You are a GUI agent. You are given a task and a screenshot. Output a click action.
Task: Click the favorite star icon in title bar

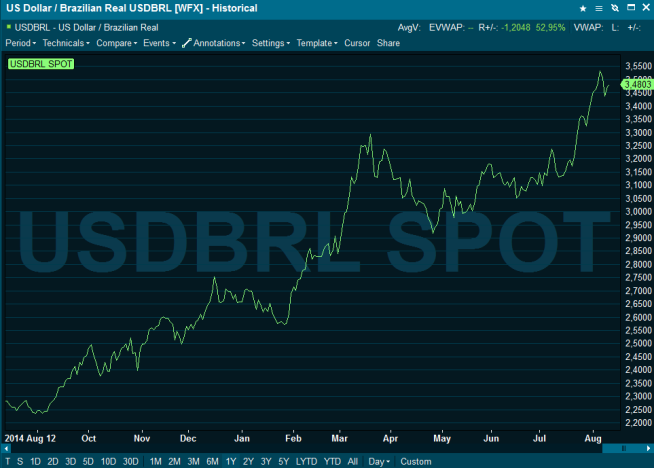click(583, 8)
